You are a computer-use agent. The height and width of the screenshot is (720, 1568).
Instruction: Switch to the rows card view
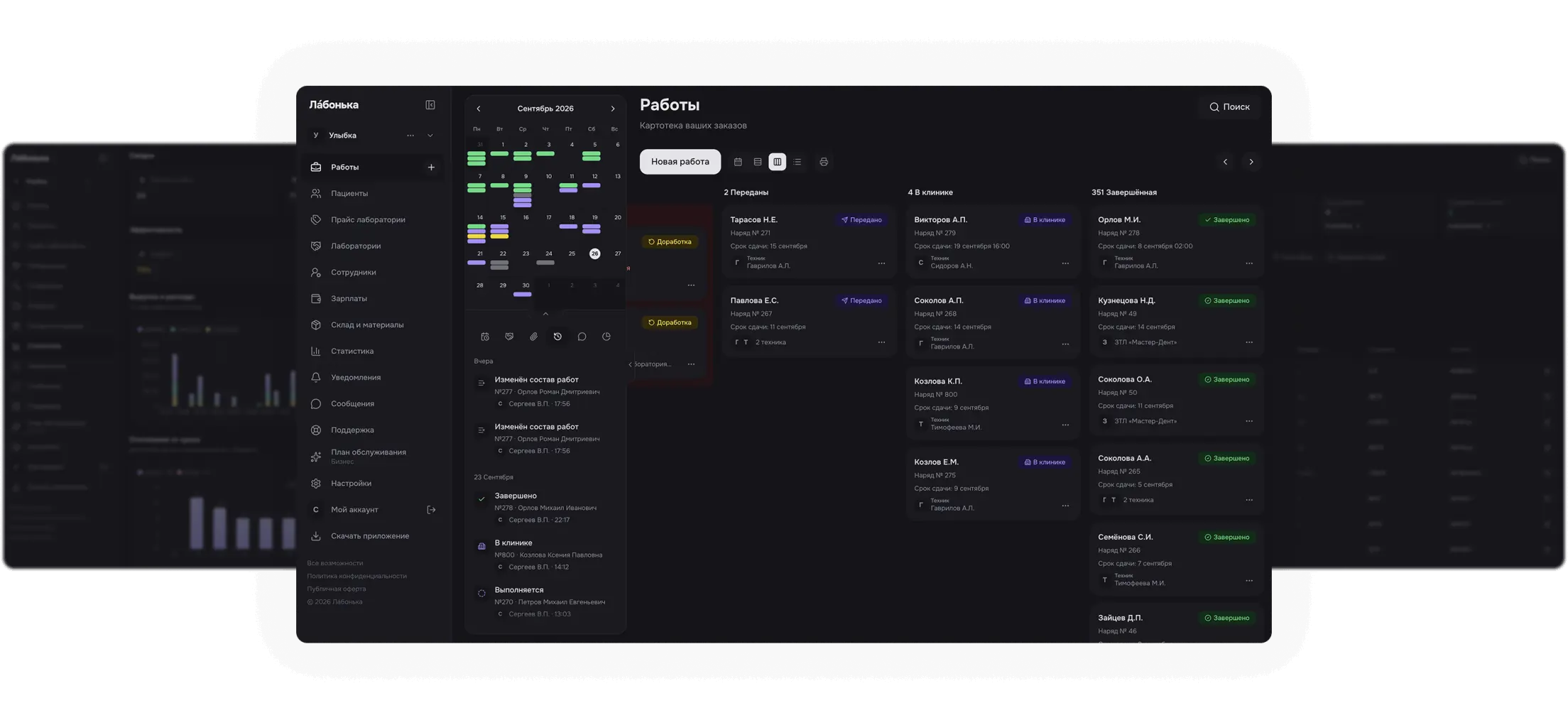click(758, 162)
